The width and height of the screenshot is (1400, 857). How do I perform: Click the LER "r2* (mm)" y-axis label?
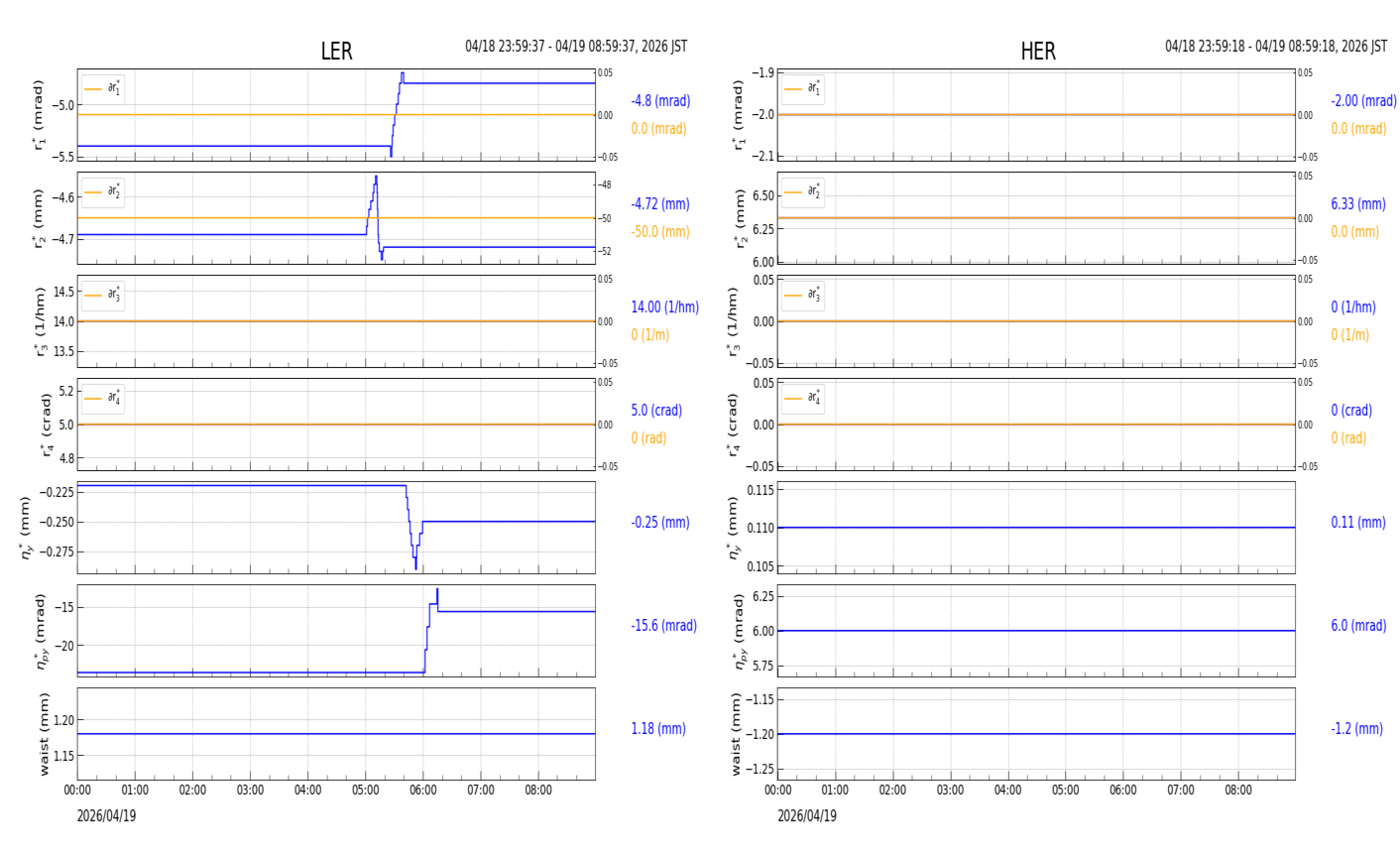tap(39, 218)
